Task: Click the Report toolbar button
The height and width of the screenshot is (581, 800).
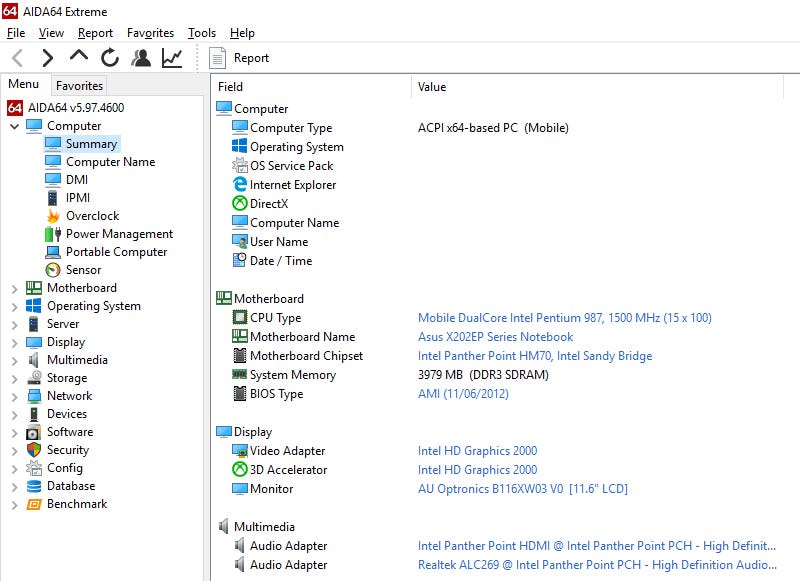Action: pyautogui.click(x=240, y=58)
